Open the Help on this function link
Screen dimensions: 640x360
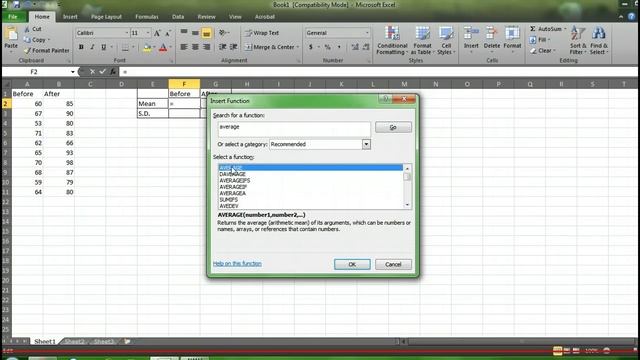237,264
